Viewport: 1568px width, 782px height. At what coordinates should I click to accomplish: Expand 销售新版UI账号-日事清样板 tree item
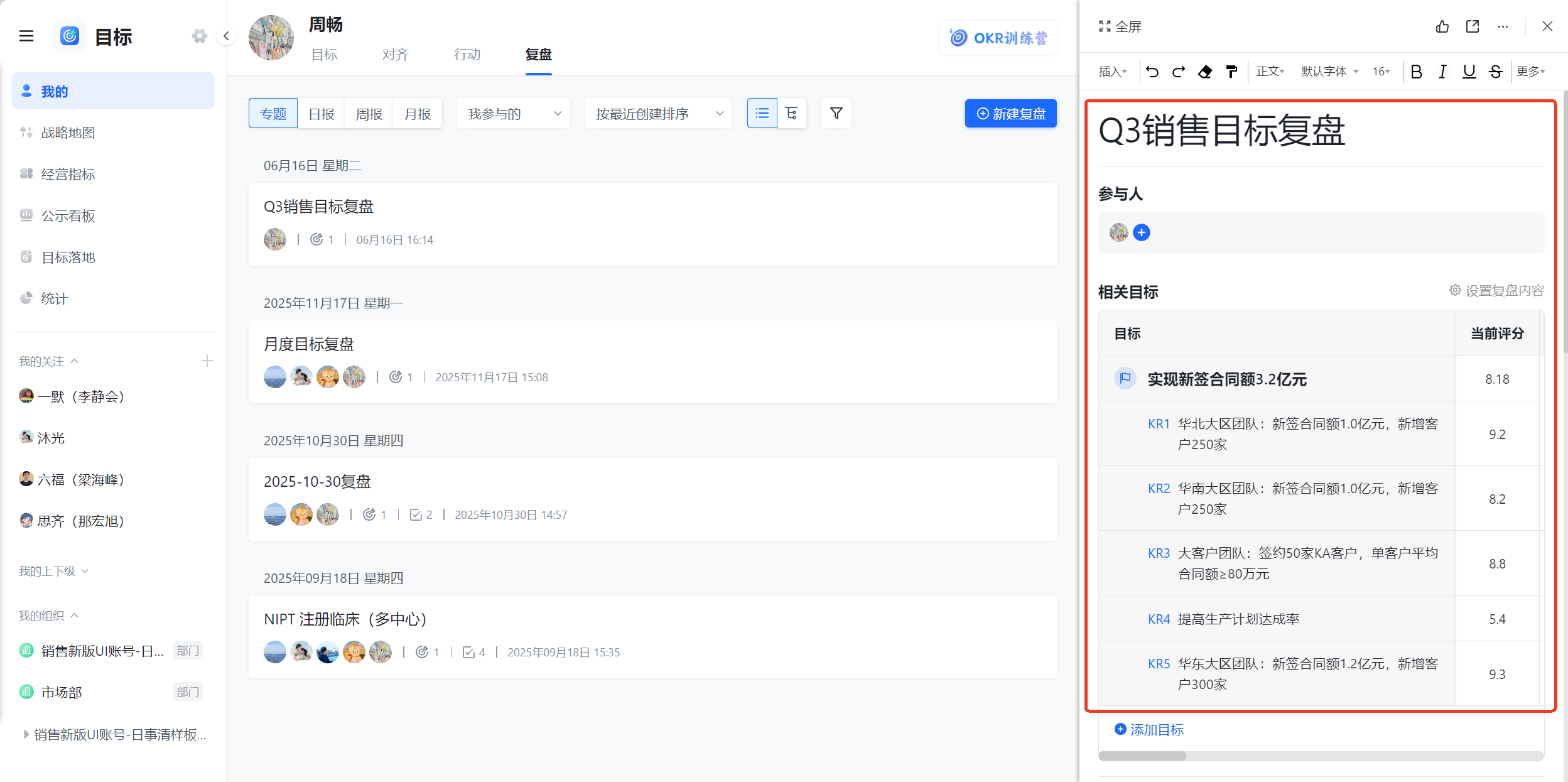pyautogui.click(x=26, y=734)
